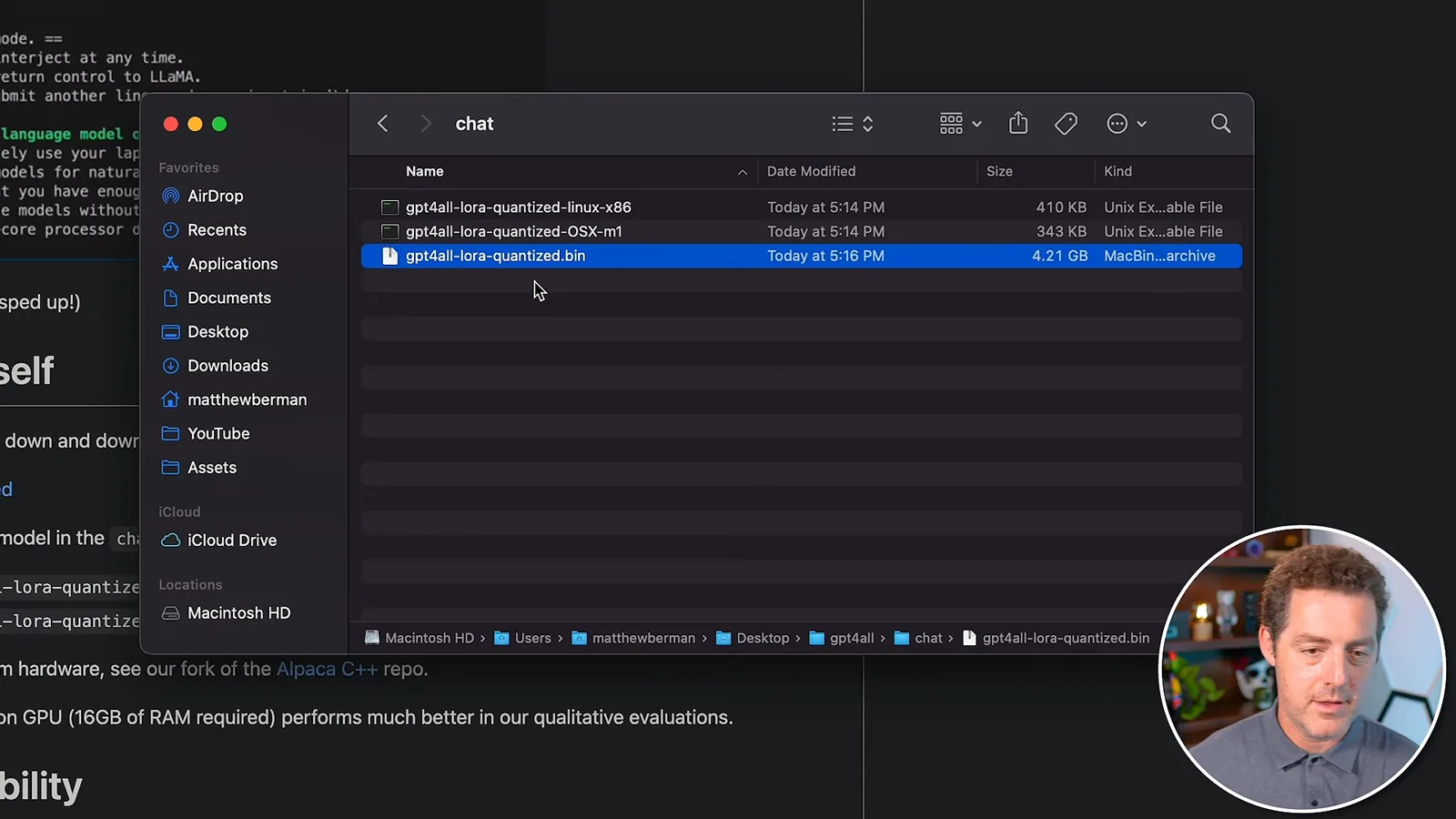1456x819 pixels.
Task: Click the document icon of gpt4all-lora-quantized.bin
Action: click(x=390, y=257)
